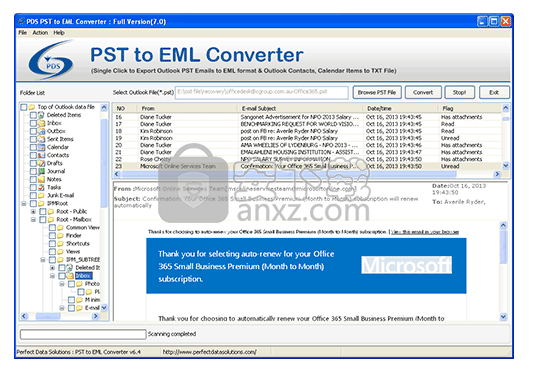Open the Action menu

[40, 33]
